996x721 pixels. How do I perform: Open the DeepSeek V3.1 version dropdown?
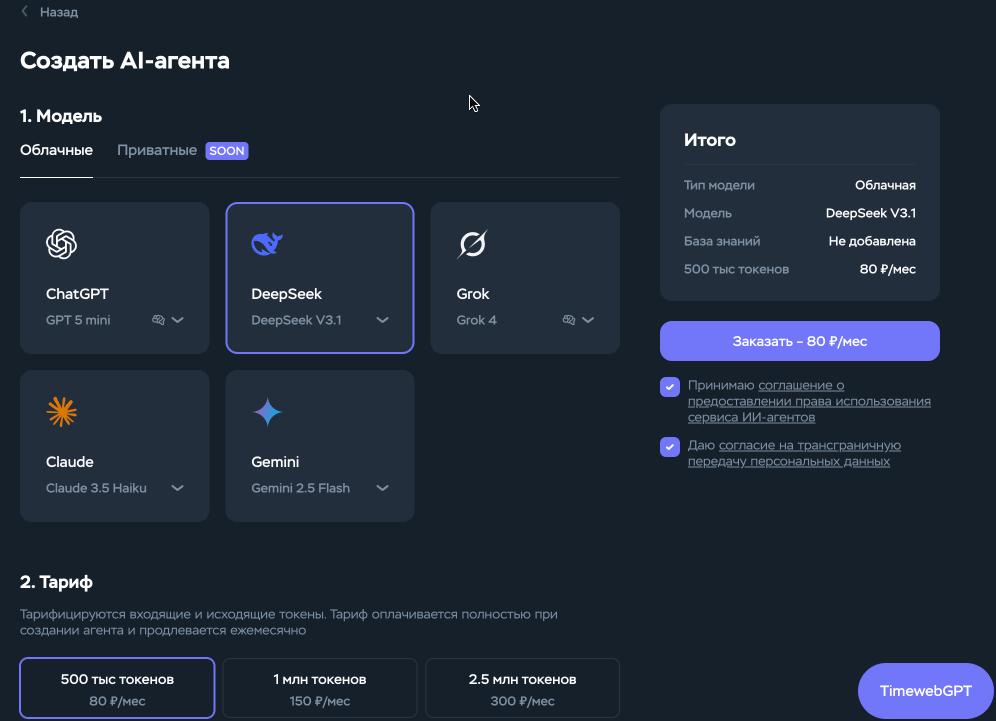pyautogui.click(x=382, y=320)
